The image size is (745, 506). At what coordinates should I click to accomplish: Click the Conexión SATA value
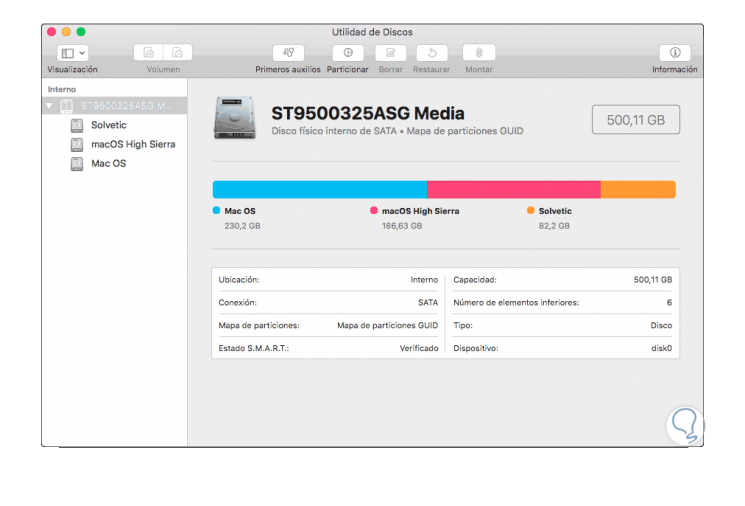[x=428, y=303]
